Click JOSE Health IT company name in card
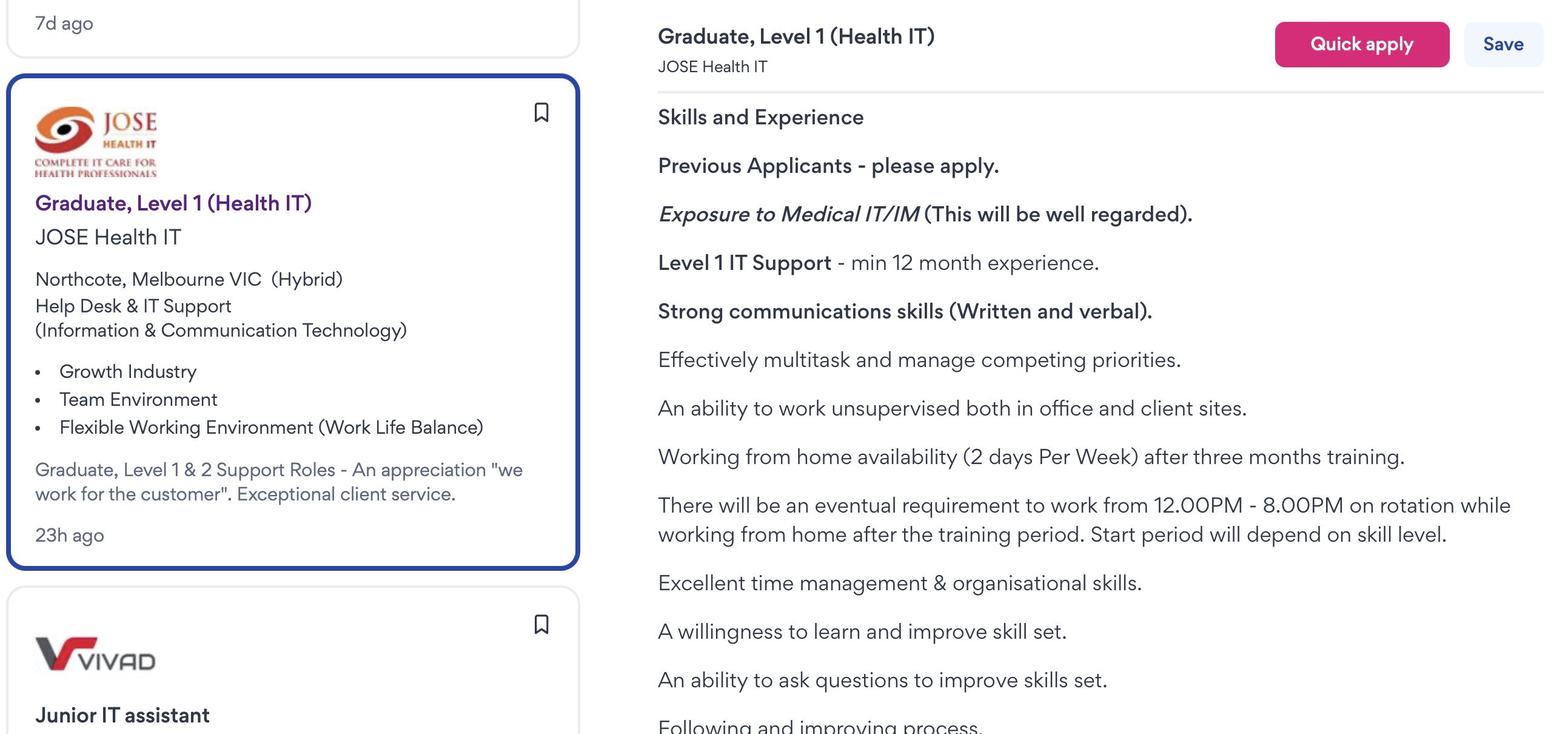Viewport: 1568px width, 734px height. pyautogui.click(x=109, y=238)
